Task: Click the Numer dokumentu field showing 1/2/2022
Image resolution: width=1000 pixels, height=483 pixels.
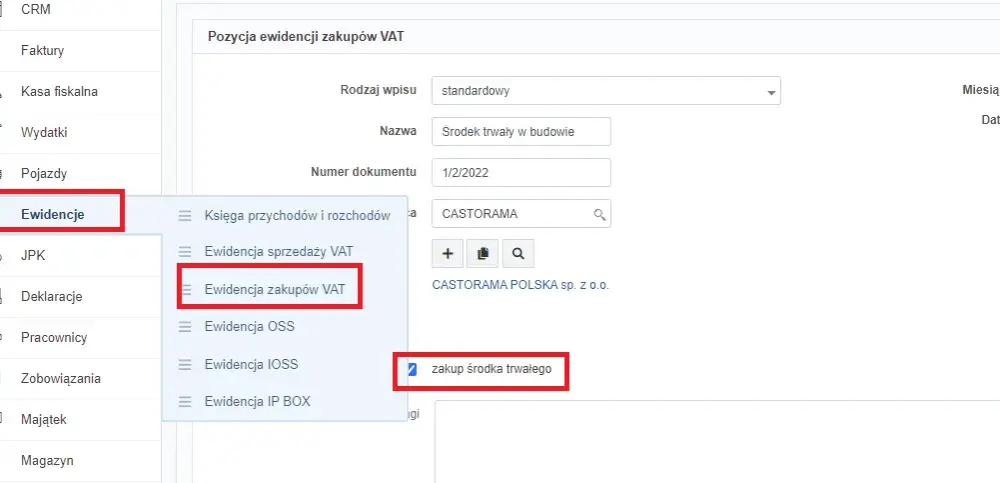Action: coord(521,172)
